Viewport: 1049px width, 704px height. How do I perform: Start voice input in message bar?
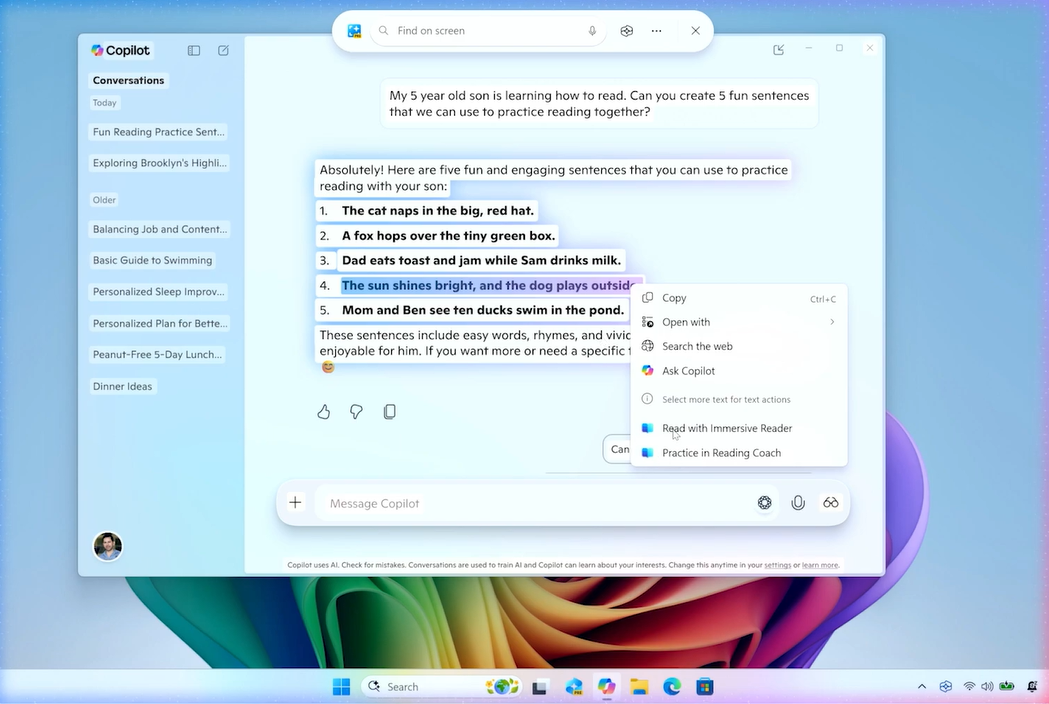798,503
